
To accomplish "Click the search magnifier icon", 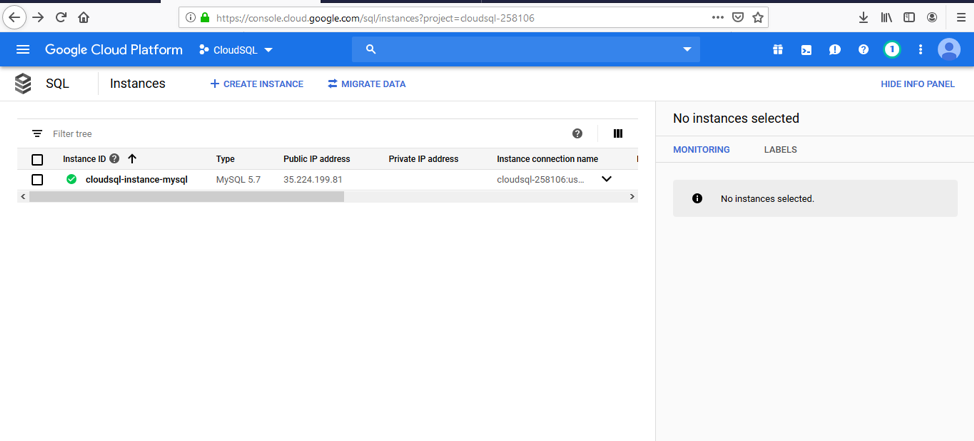I will 371,50.
